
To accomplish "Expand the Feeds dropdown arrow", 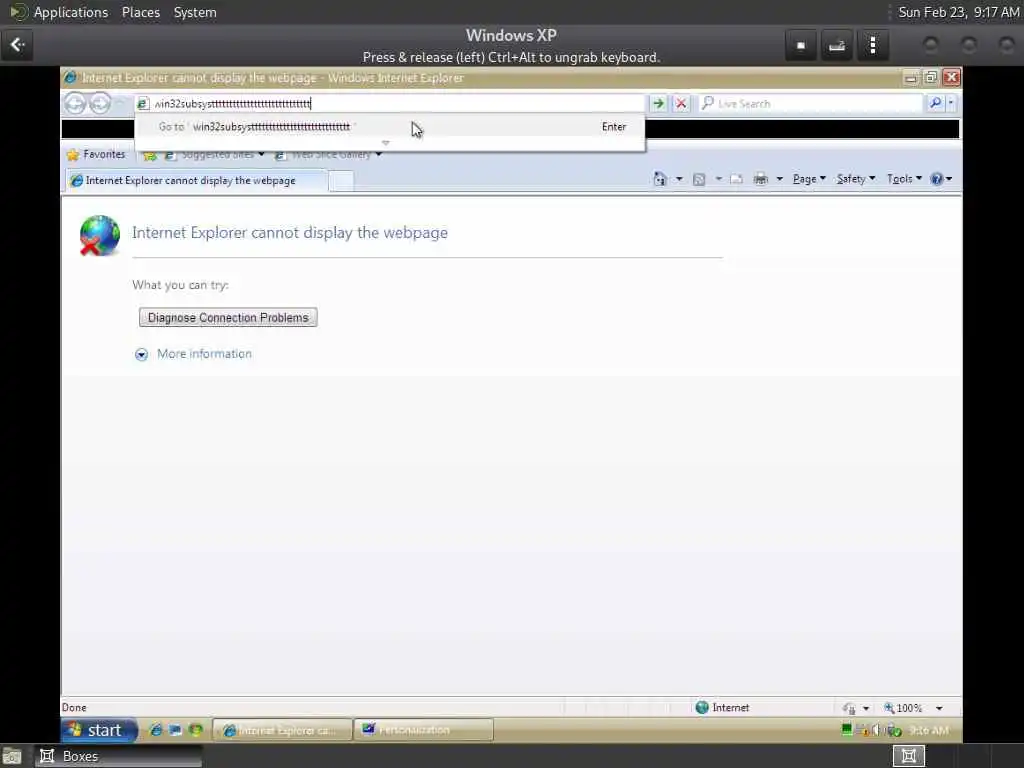I will coord(718,179).
